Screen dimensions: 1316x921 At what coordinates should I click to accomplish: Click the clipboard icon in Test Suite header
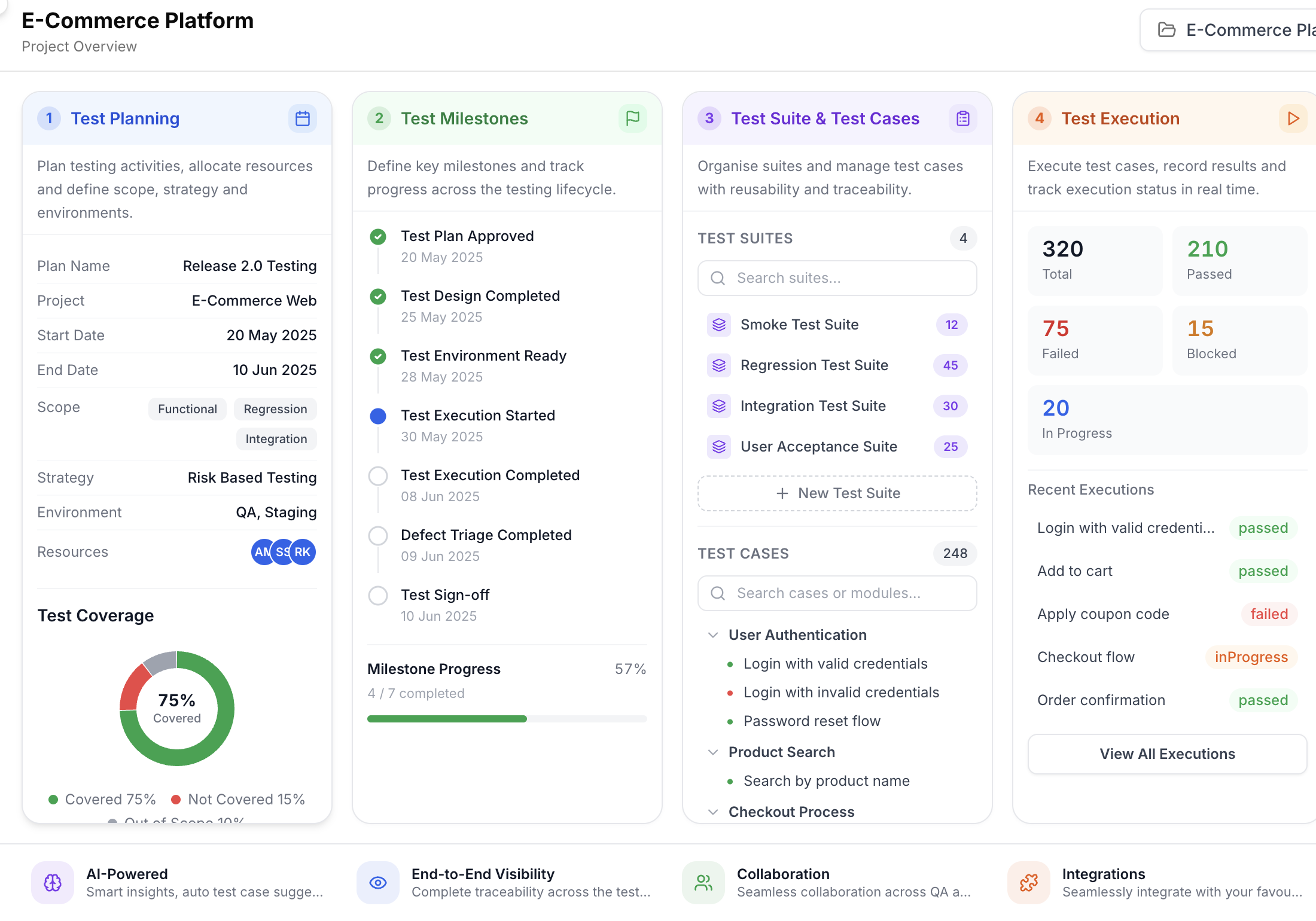click(963, 118)
